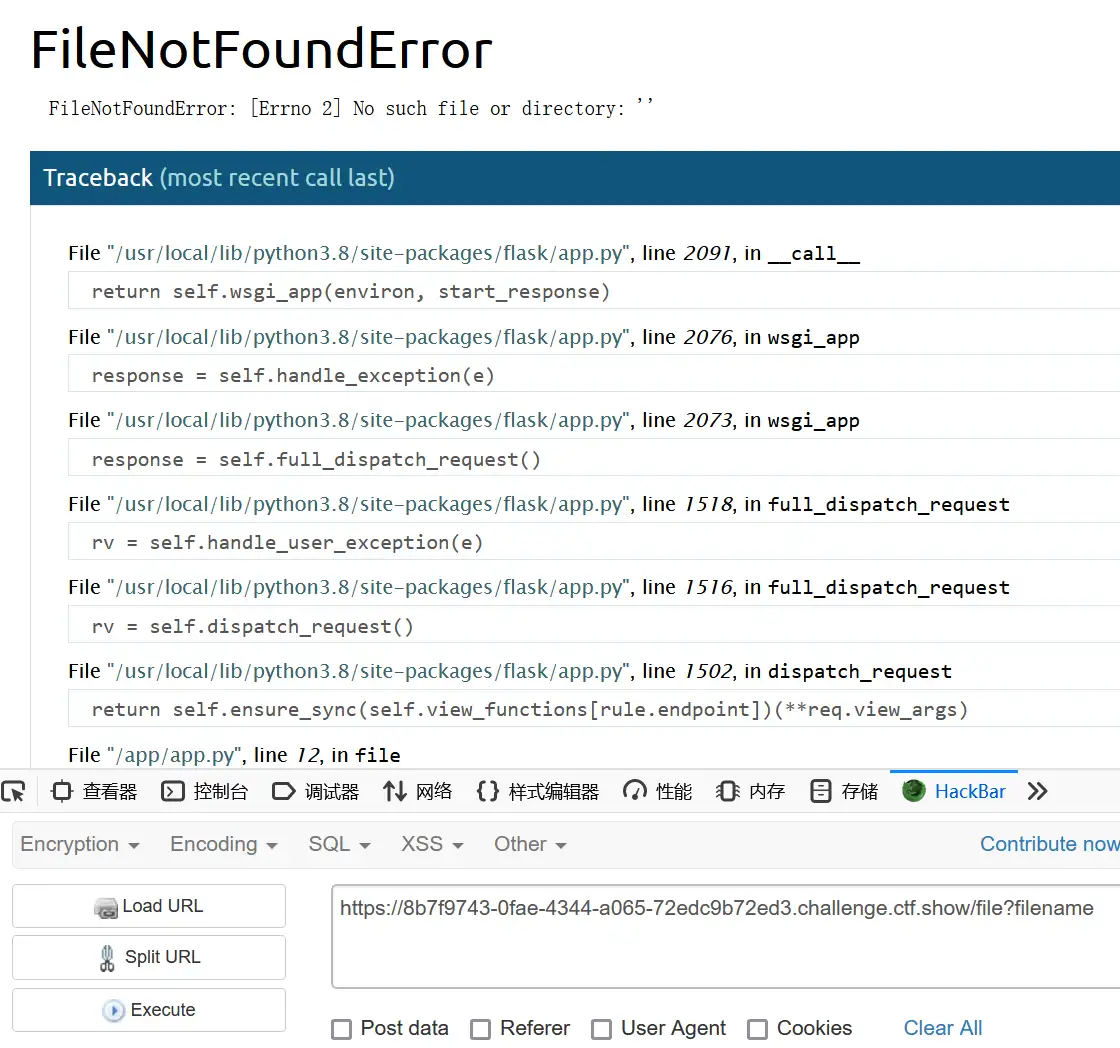The height and width of the screenshot is (1048, 1120).
Task: Tick the Referer checkbox
Action: click(481, 1029)
